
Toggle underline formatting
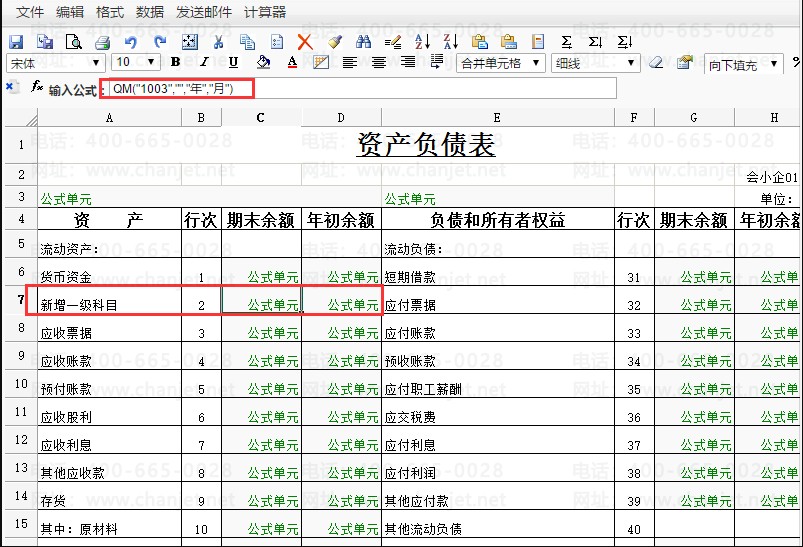234,62
